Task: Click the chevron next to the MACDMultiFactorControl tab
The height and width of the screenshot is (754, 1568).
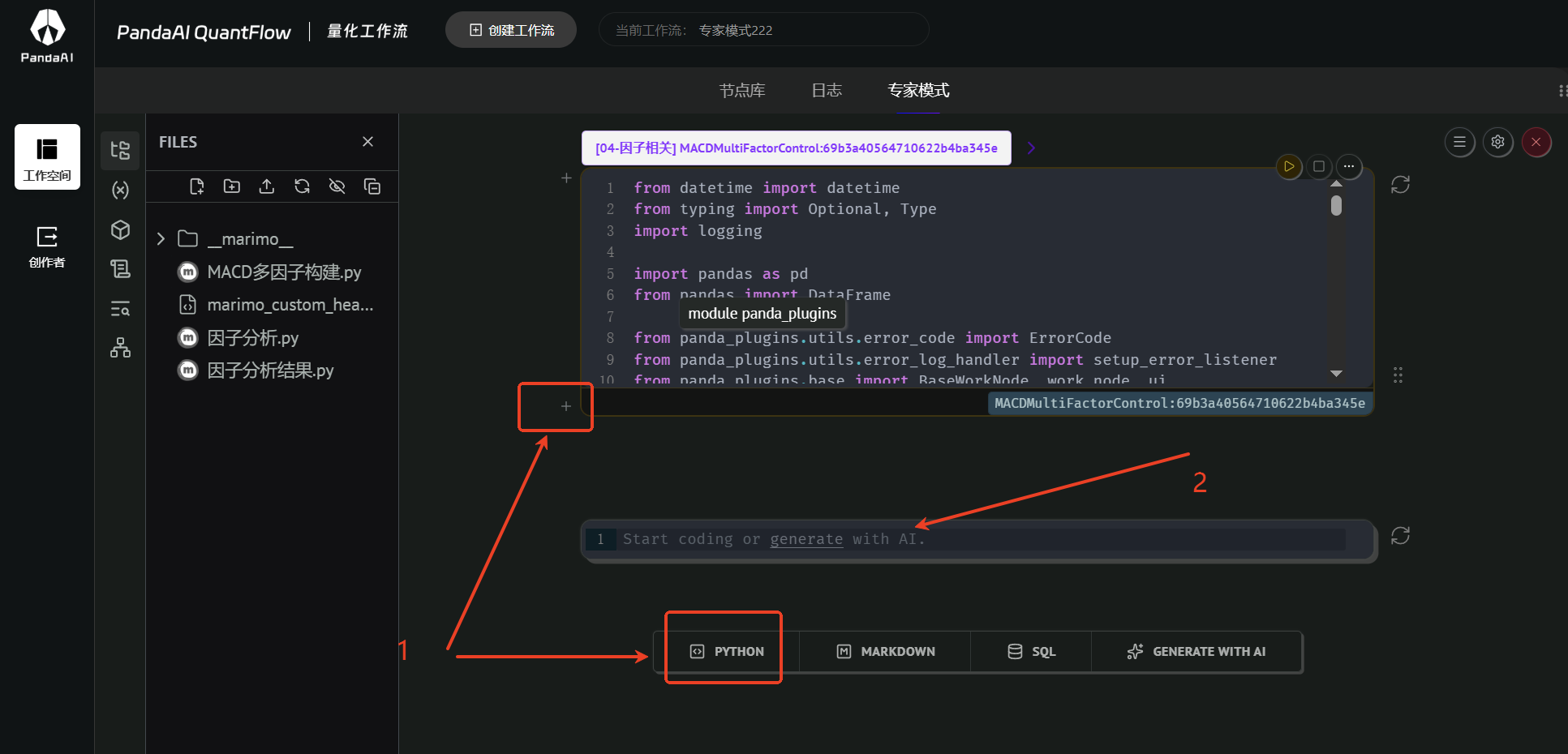Action: (x=1031, y=148)
